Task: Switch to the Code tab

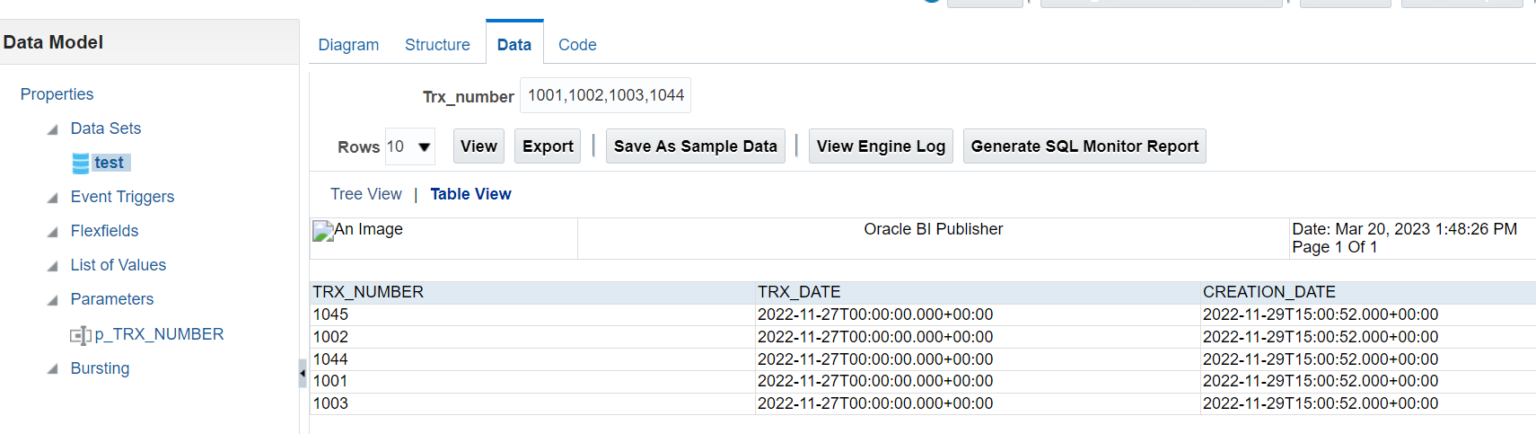Action: coord(577,45)
